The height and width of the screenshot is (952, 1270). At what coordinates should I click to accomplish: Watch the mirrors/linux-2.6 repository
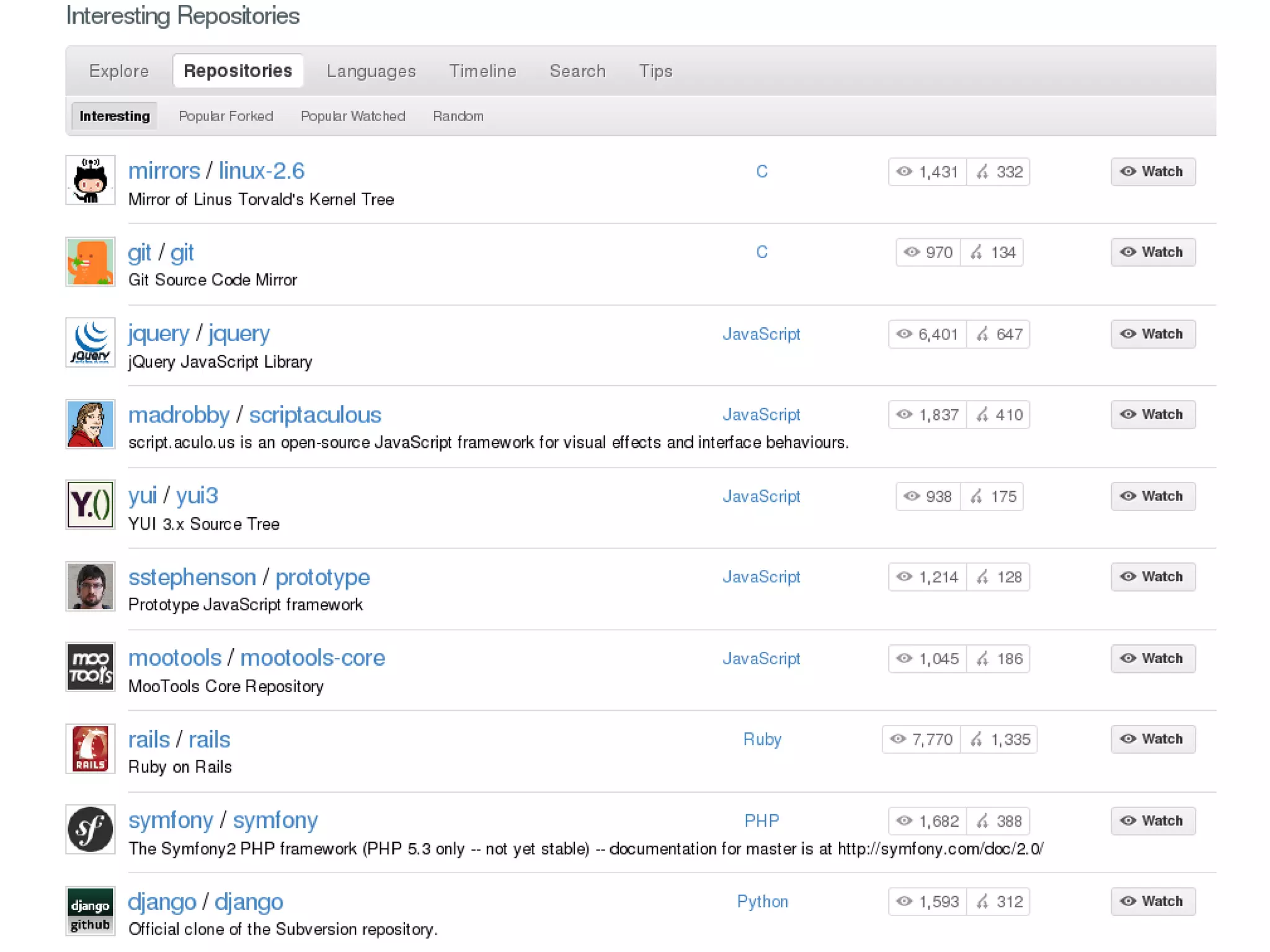coord(1152,172)
